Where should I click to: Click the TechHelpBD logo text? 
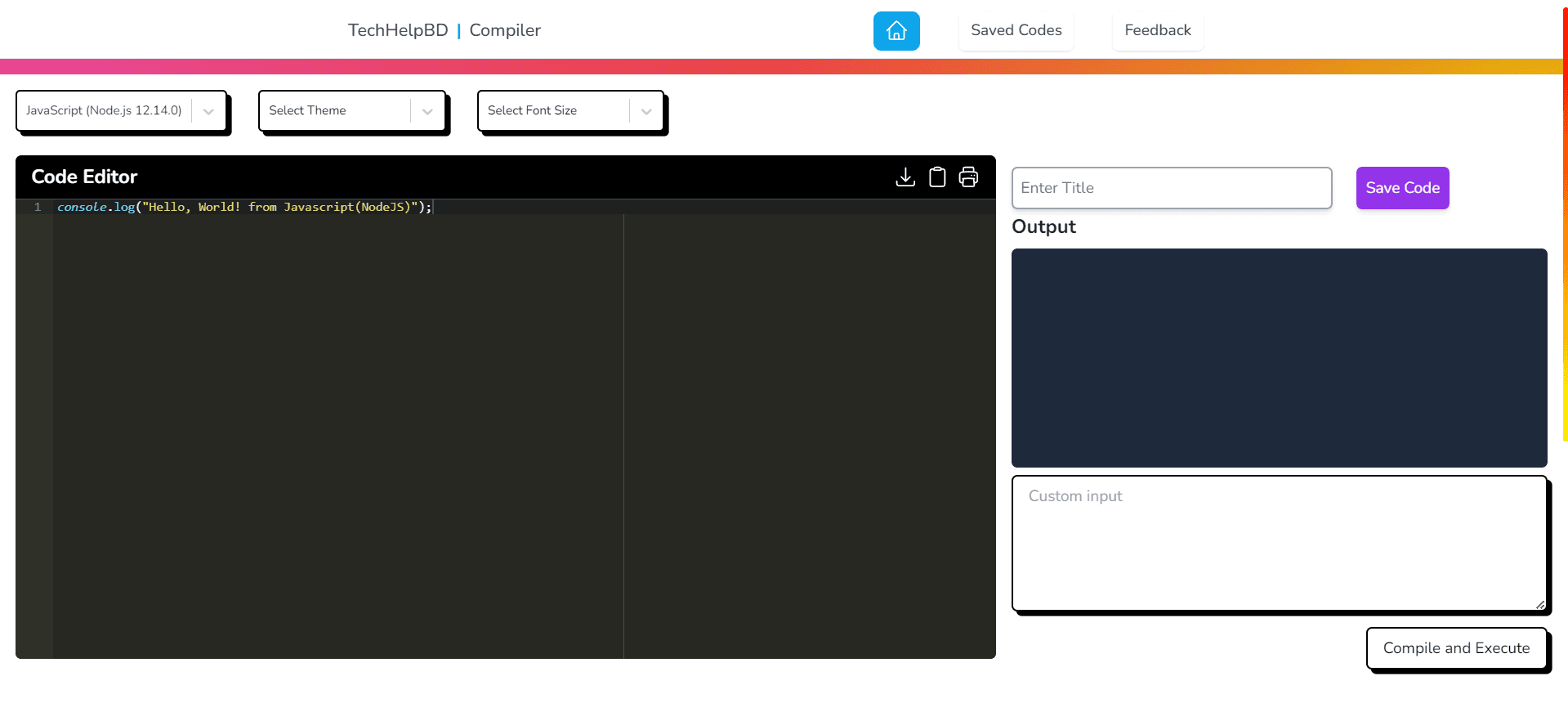(398, 31)
